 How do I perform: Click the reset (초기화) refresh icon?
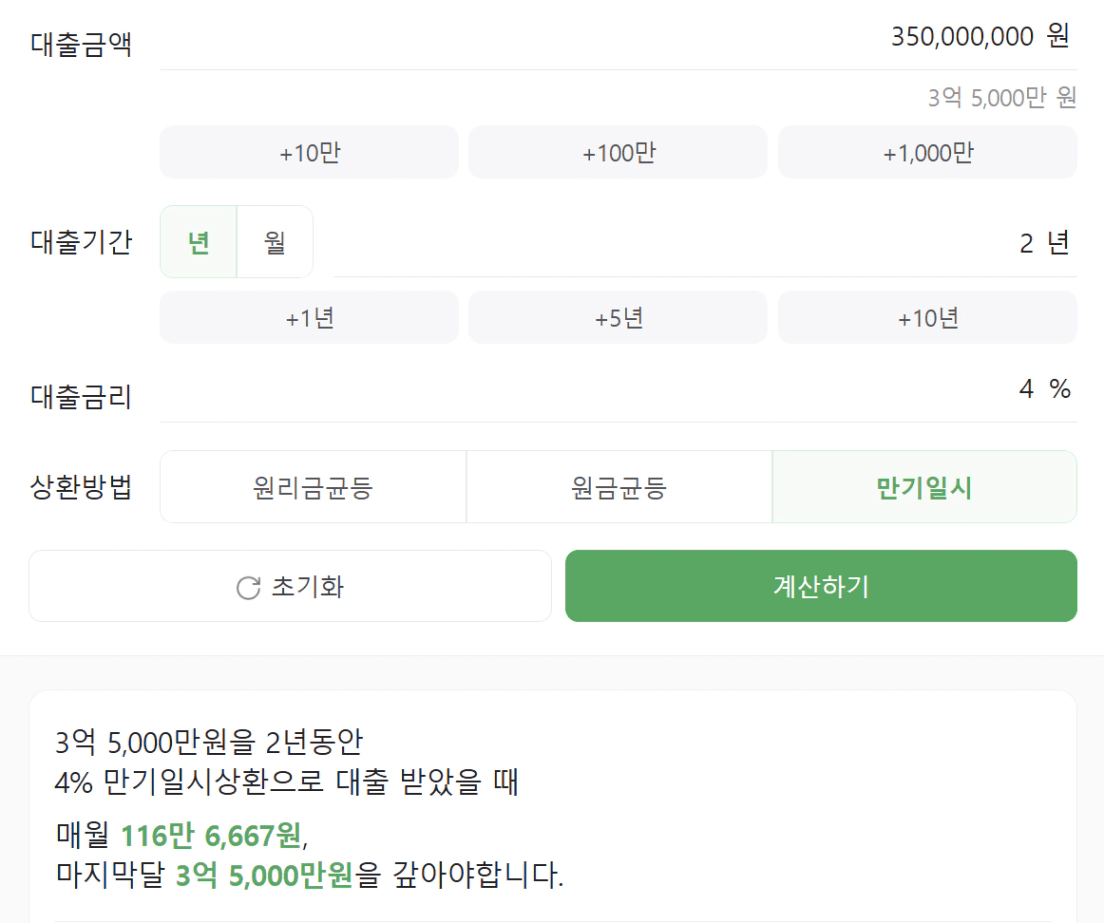pyautogui.click(x=248, y=587)
